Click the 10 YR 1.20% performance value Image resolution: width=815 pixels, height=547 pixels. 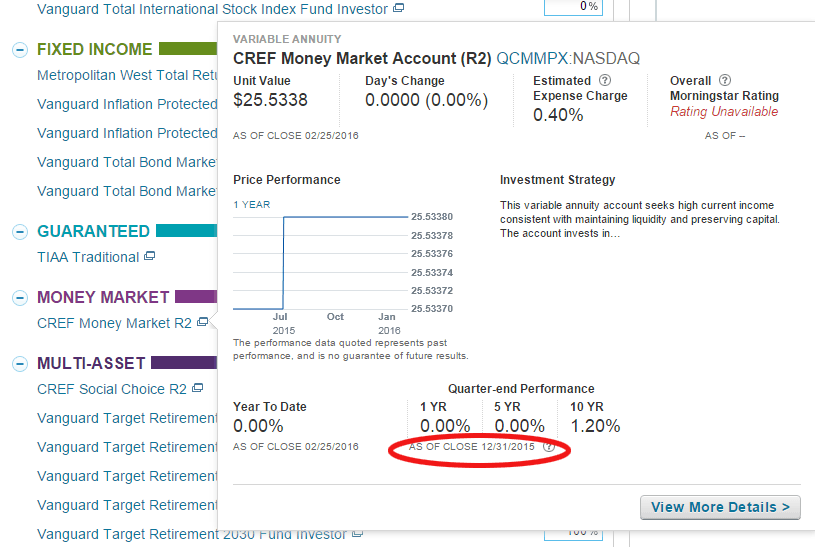tap(595, 426)
